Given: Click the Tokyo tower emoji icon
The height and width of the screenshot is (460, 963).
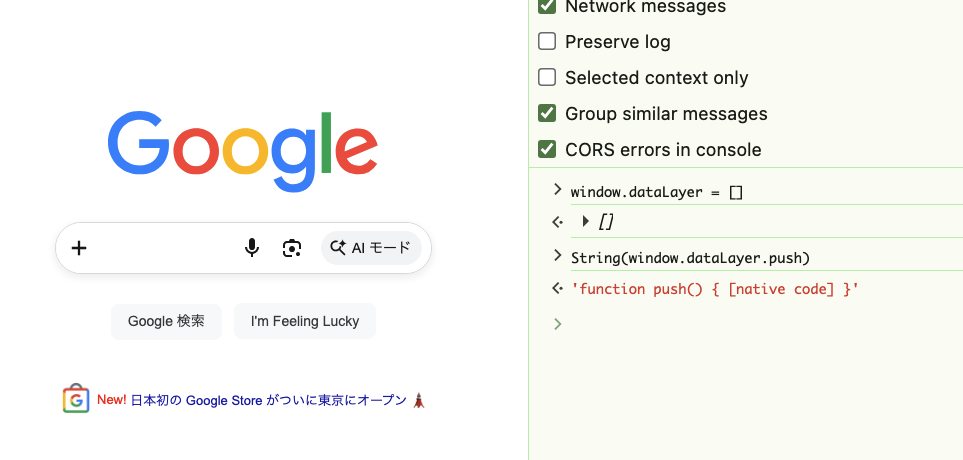Looking at the screenshot, I should coord(419,400).
